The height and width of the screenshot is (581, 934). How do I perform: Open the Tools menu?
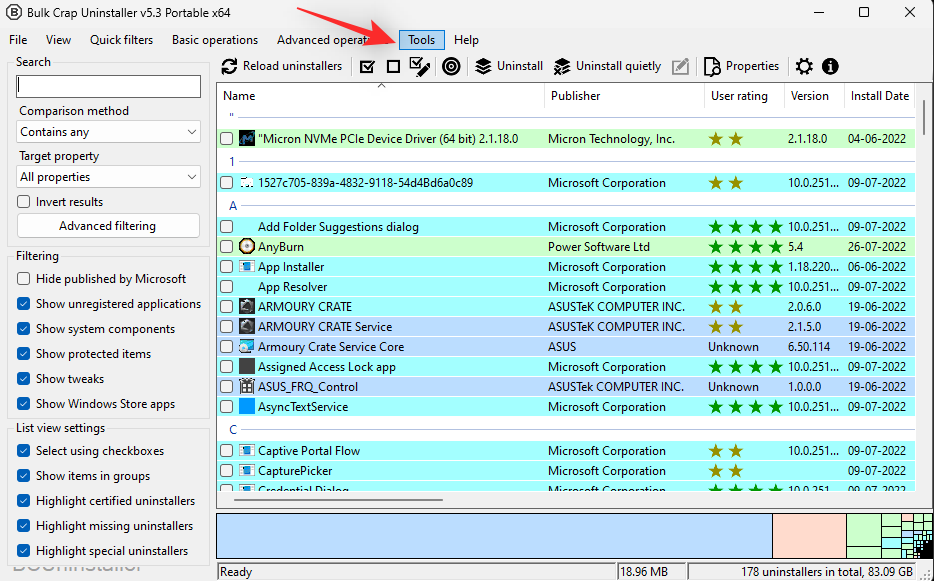point(421,39)
